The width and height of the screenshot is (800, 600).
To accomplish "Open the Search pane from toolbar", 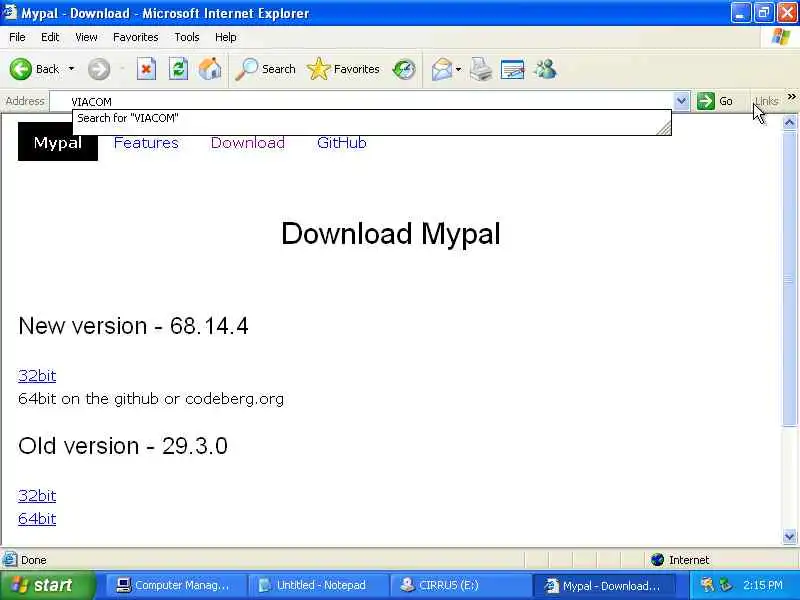I will (x=265, y=69).
